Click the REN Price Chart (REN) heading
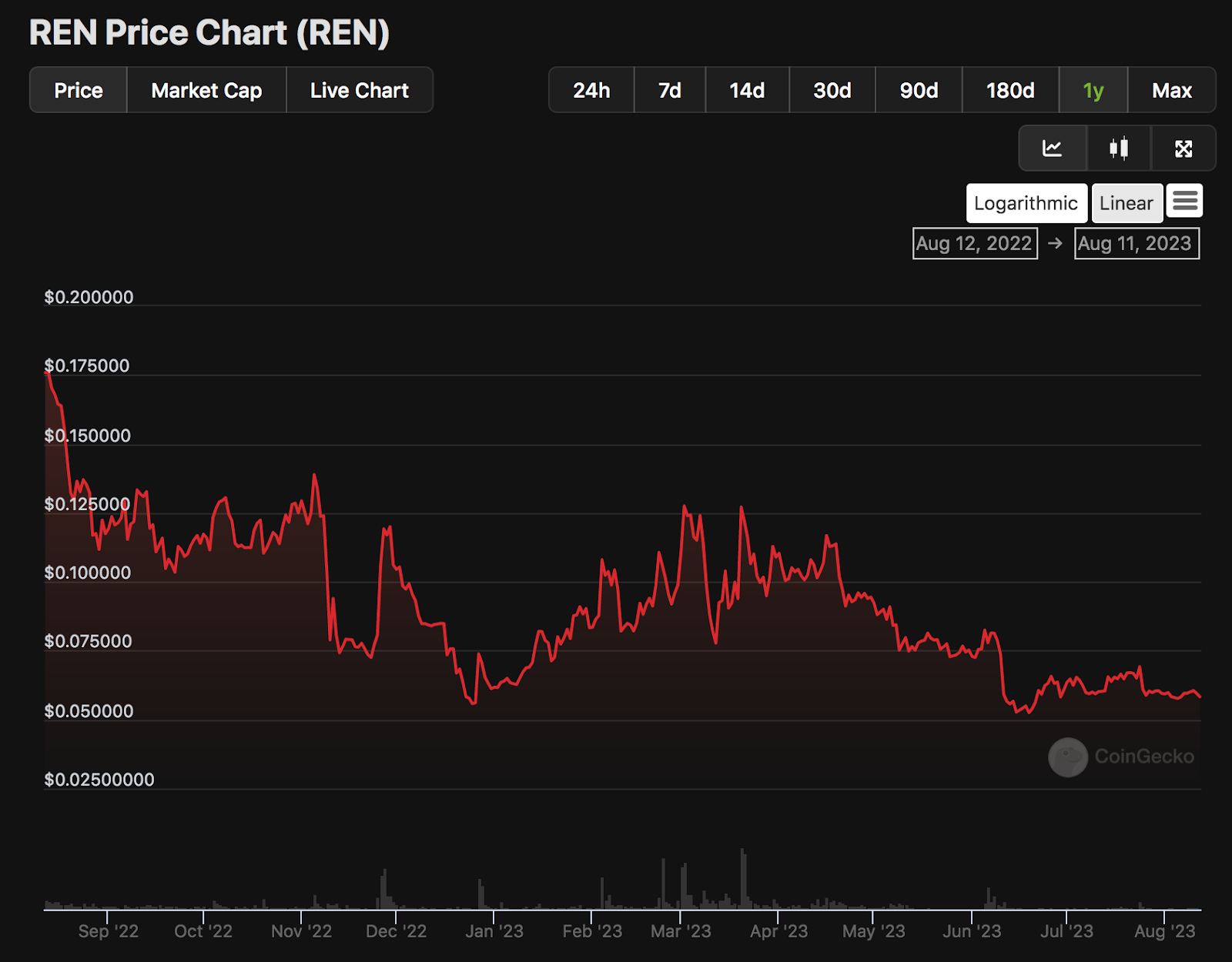Viewport: 1232px width, 962px height. click(x=209, y=32)
